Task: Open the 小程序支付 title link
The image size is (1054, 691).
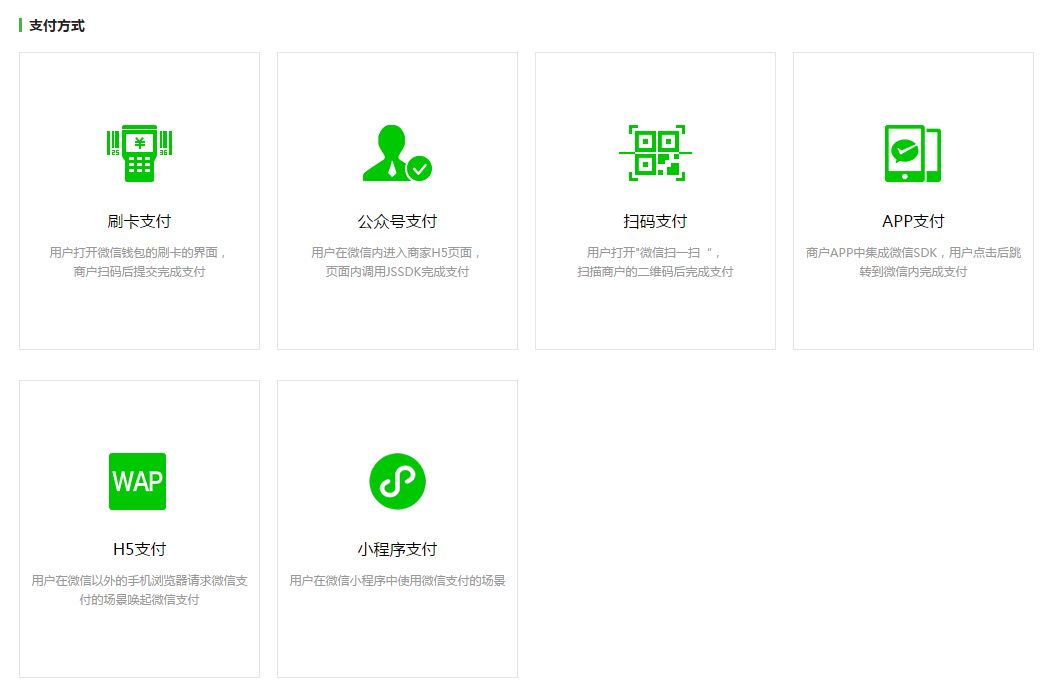Action: [397, 549]
